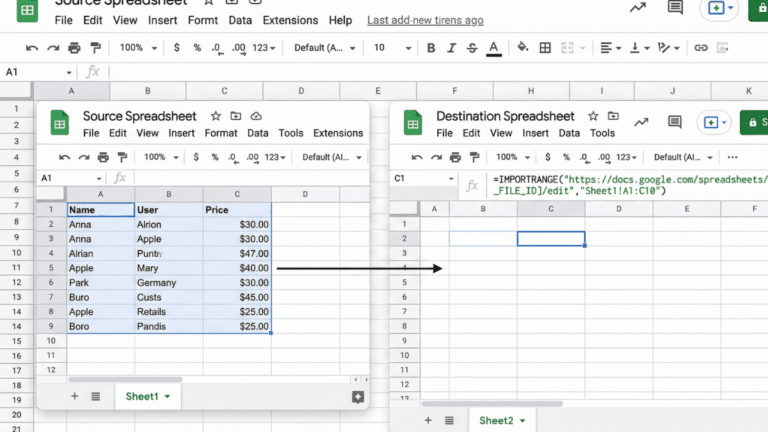The image size is (768, 432).
Task: Format as percent in outer toolbar
Action: click(x=197, y=48)
